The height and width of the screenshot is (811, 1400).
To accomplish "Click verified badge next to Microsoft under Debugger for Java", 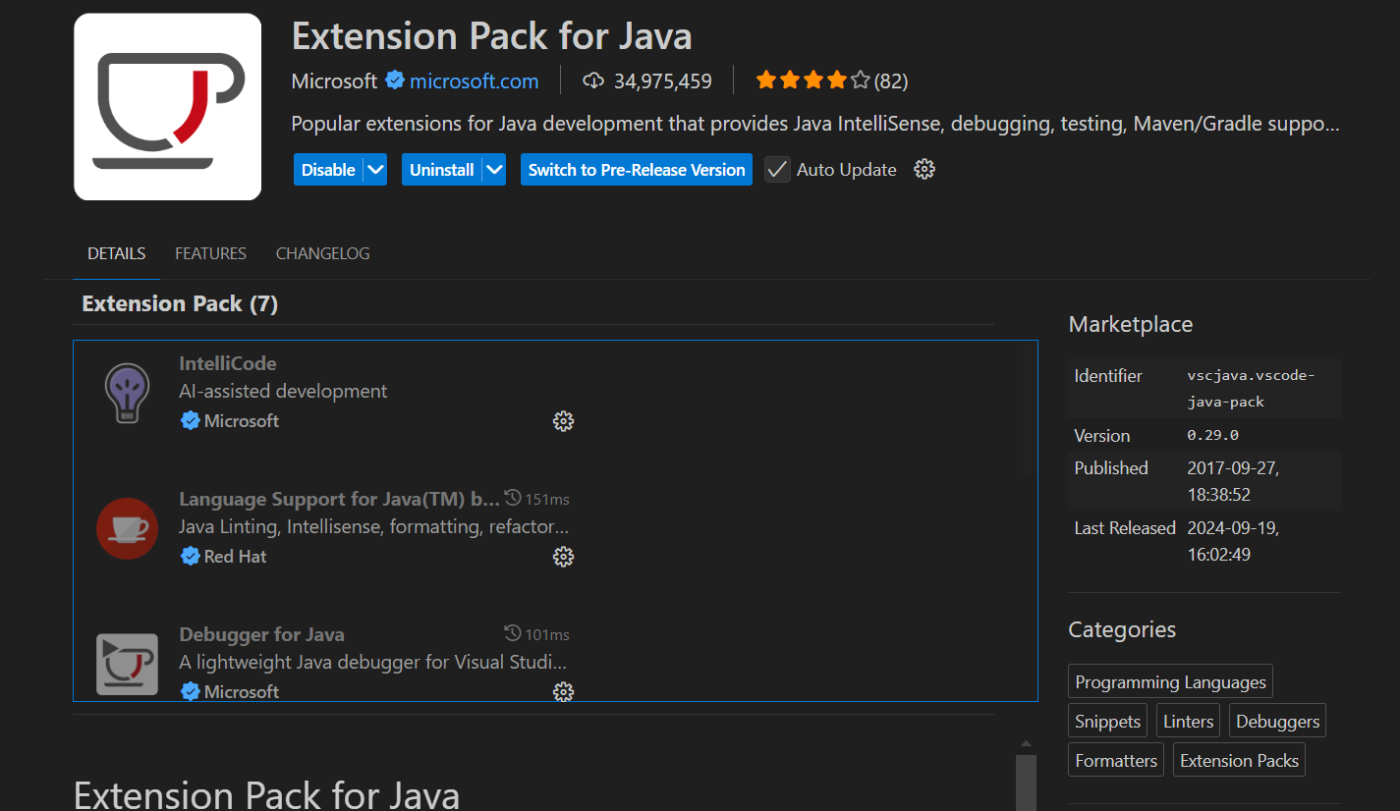I will (x=190, y=691).
